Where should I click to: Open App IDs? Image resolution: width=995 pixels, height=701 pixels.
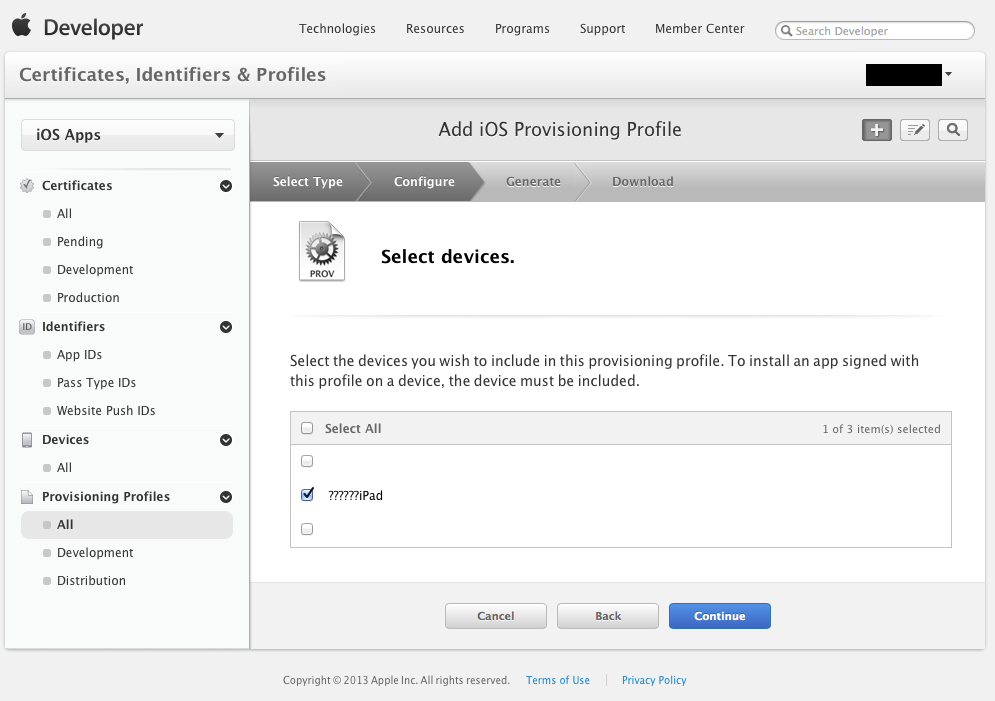[x=79, y=355]
